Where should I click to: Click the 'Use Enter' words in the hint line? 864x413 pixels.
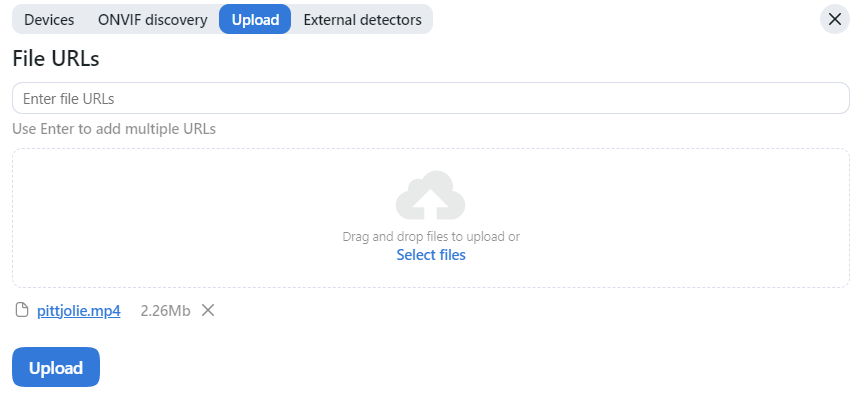tap(39, 129)
